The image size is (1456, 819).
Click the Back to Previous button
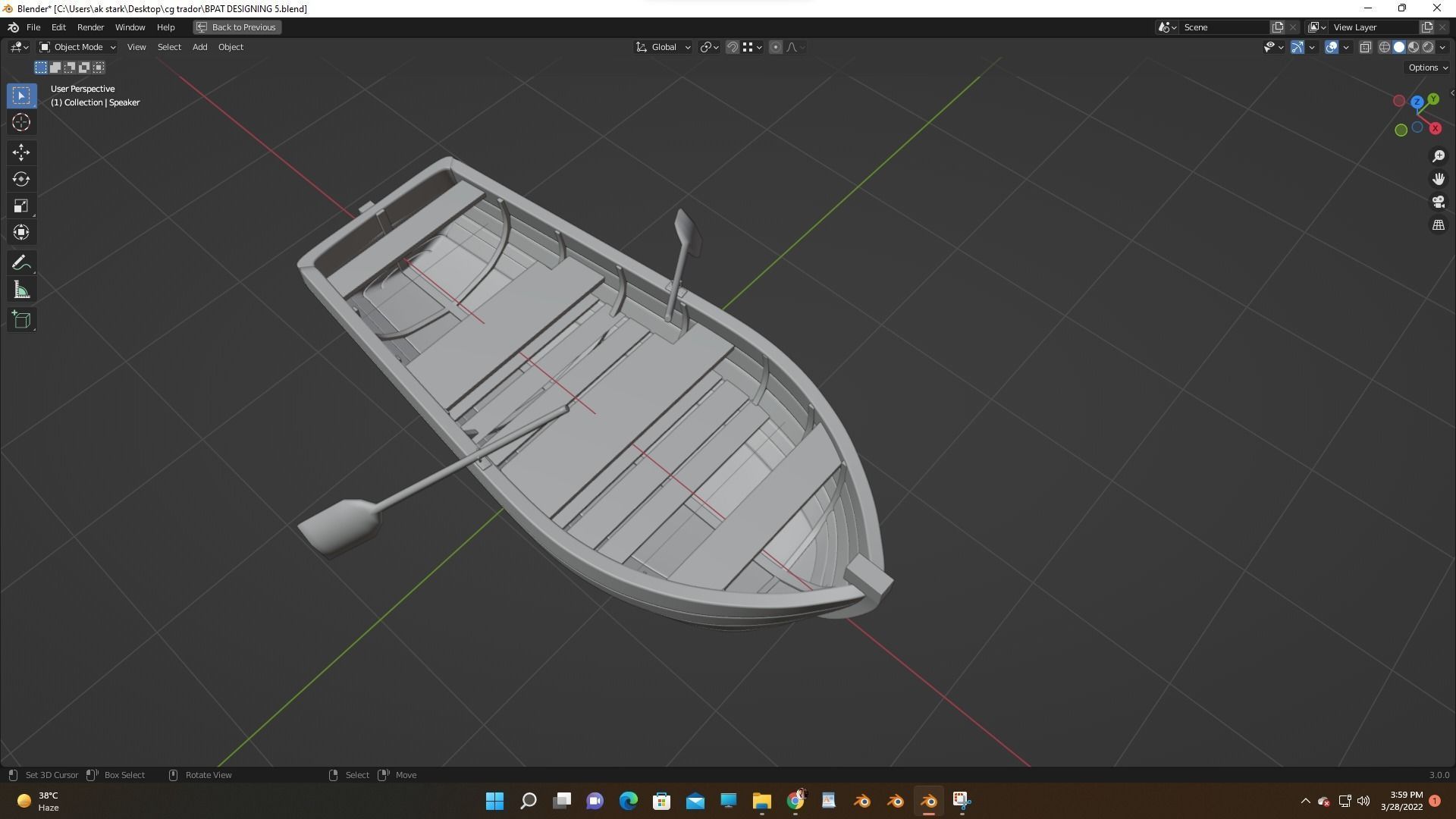point(237,27)
